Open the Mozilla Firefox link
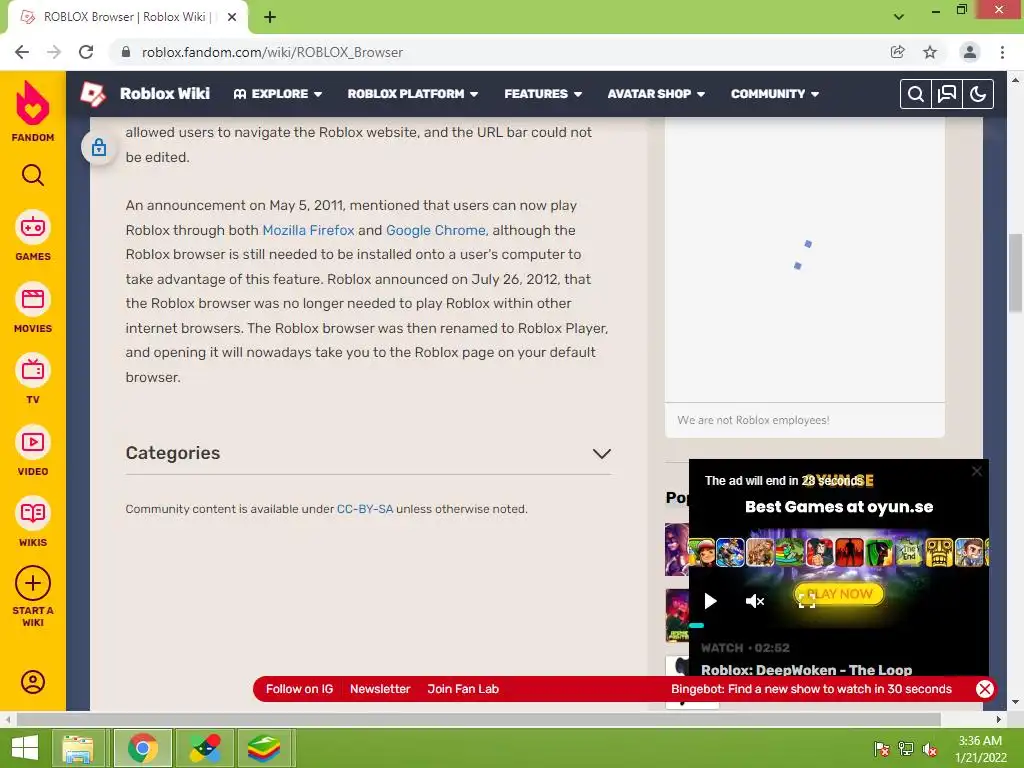 [308, 230]
